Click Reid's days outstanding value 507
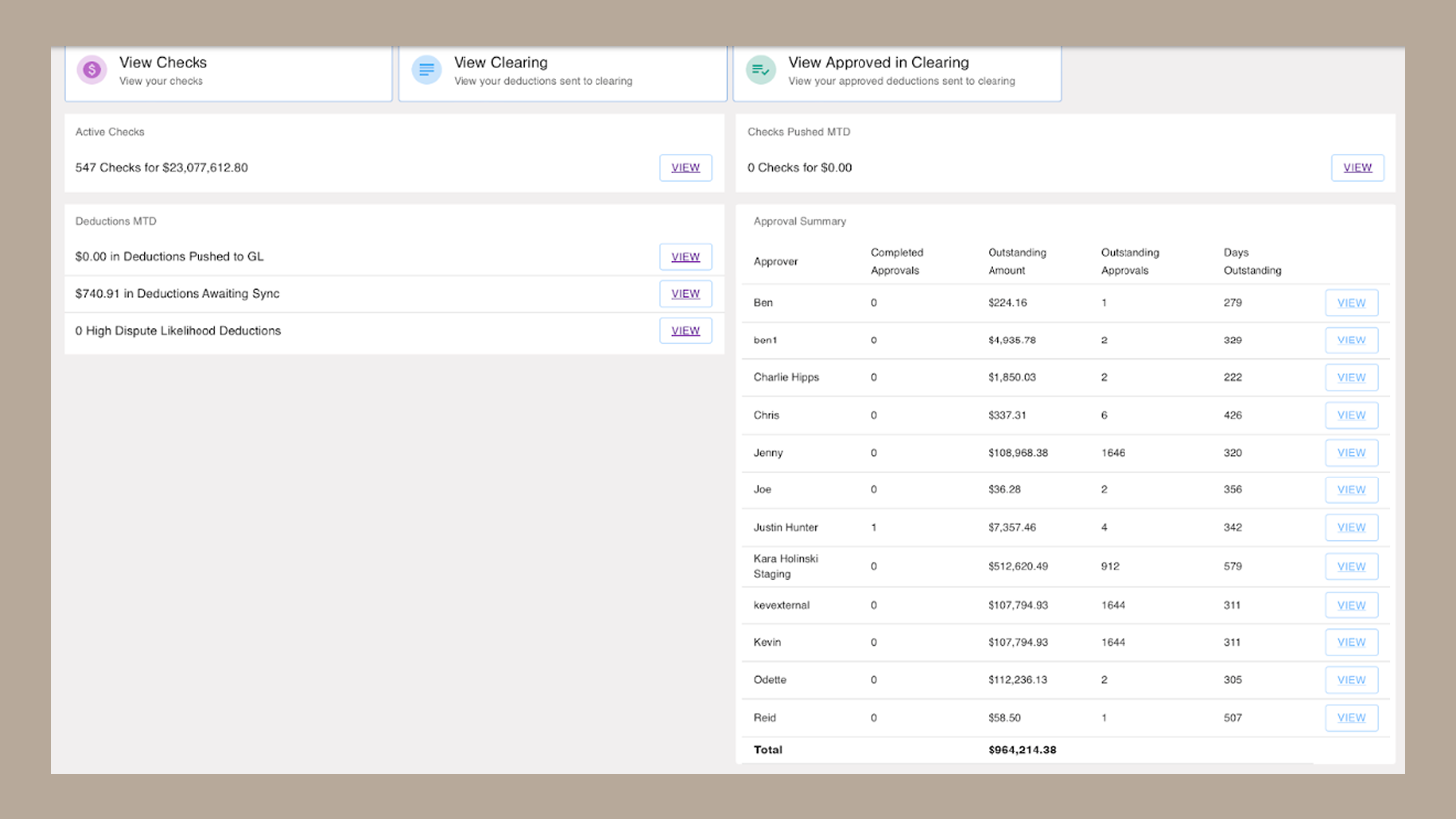The height and width of the screenshot is (819, 1456). click(1233, 718)
